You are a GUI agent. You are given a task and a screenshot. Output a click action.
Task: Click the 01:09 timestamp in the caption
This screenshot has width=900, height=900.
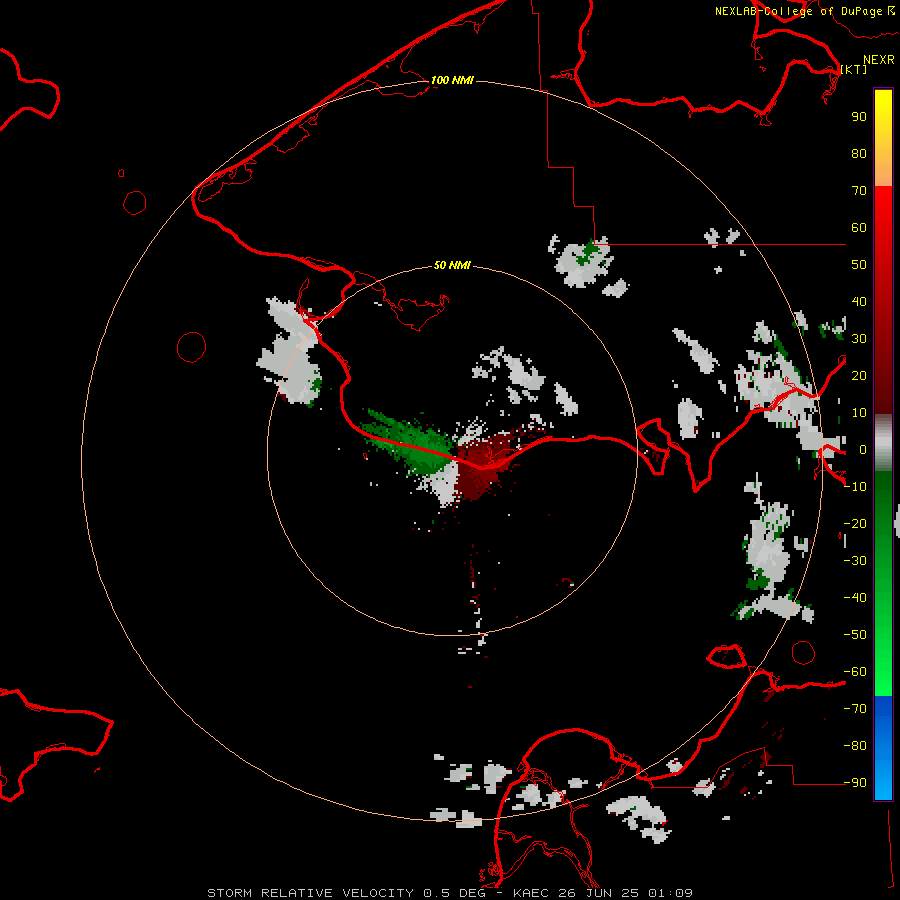(670, 893)
